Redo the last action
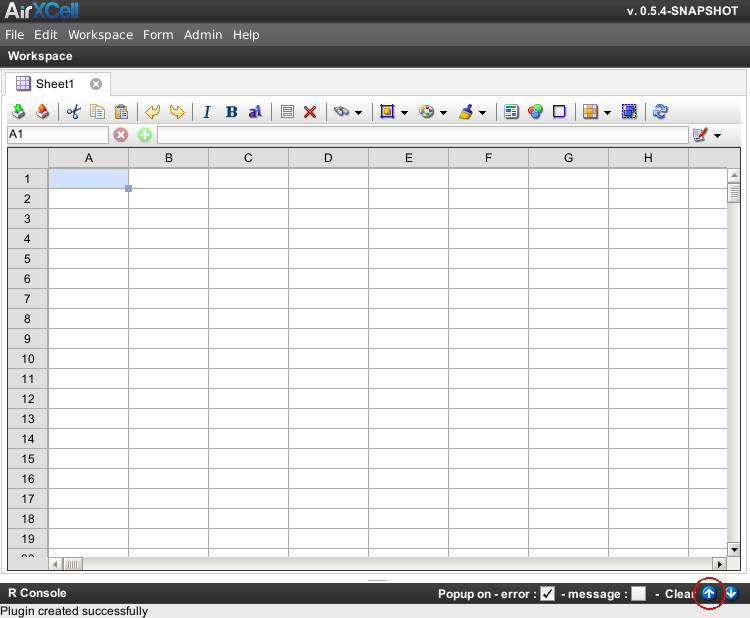 (x=177, y=112)
